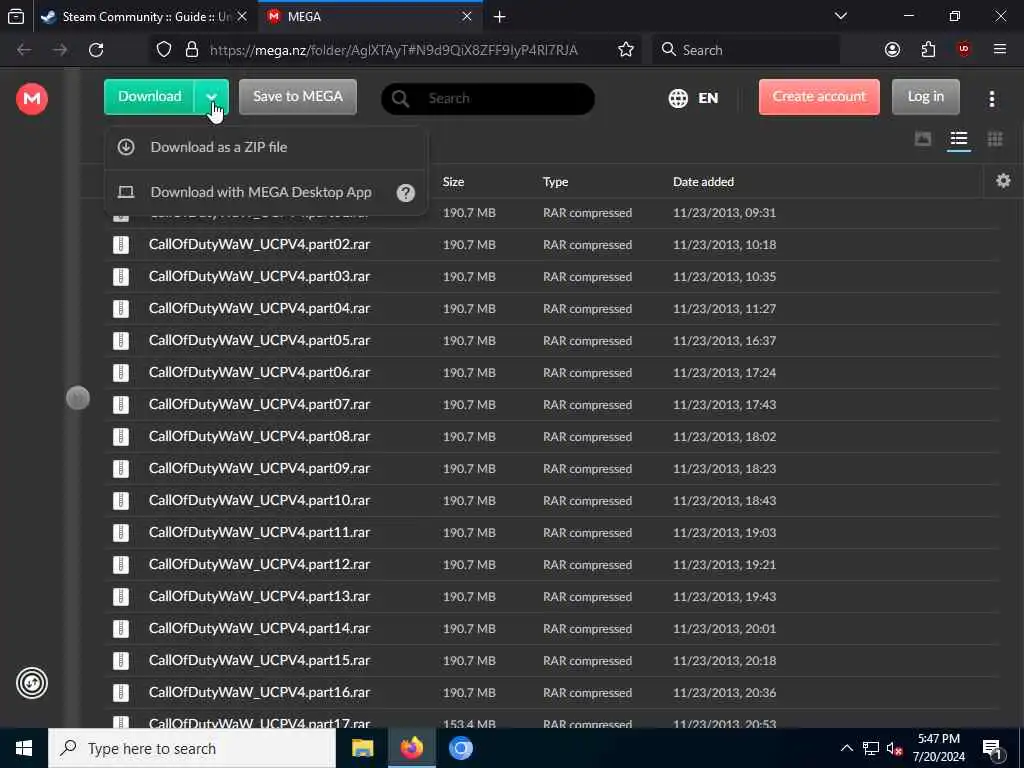Open the list all tabs chevron
The width and height of the screenshot is (1024, 768).
click(840, 16)
